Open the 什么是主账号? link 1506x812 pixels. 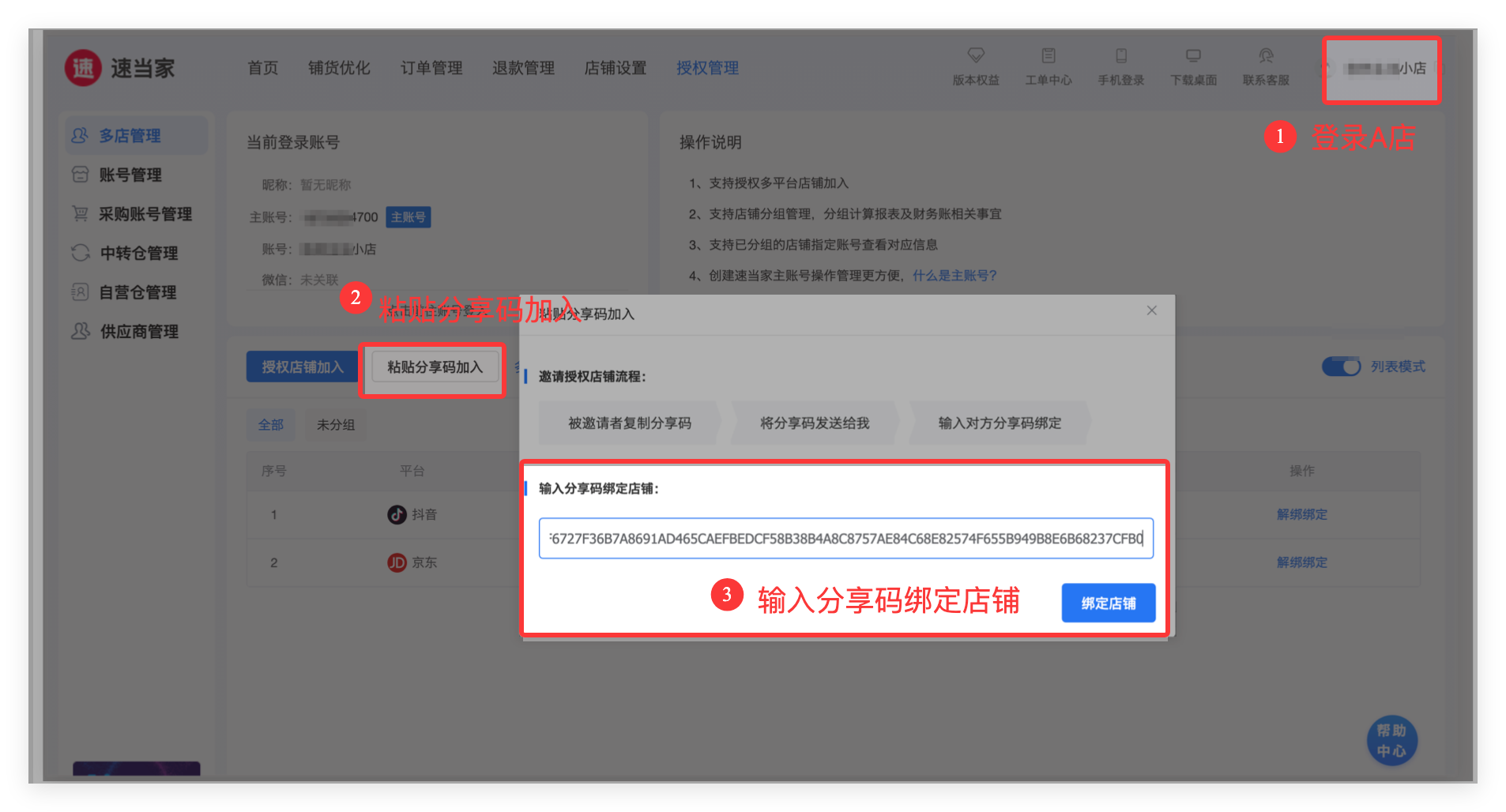954,276
